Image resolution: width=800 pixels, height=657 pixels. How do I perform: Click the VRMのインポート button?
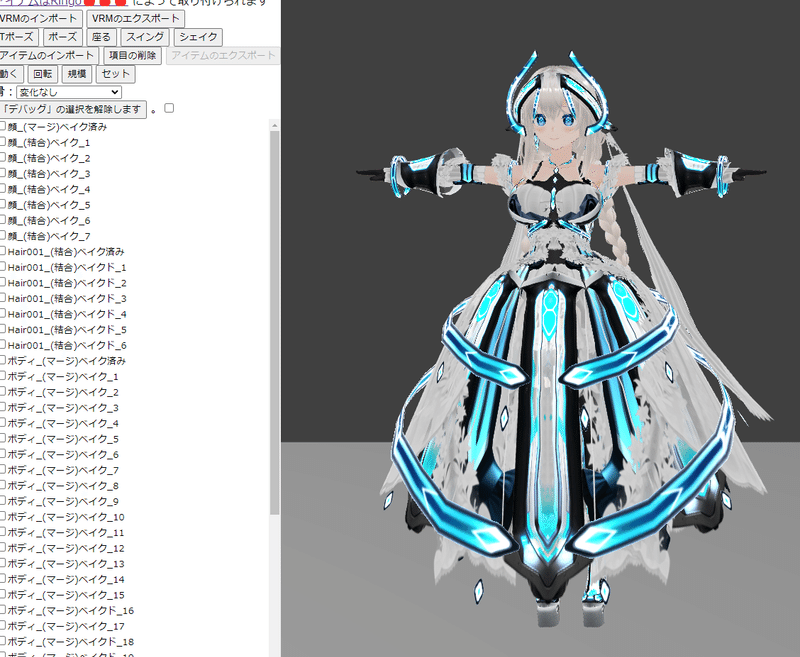coord(40,19)
